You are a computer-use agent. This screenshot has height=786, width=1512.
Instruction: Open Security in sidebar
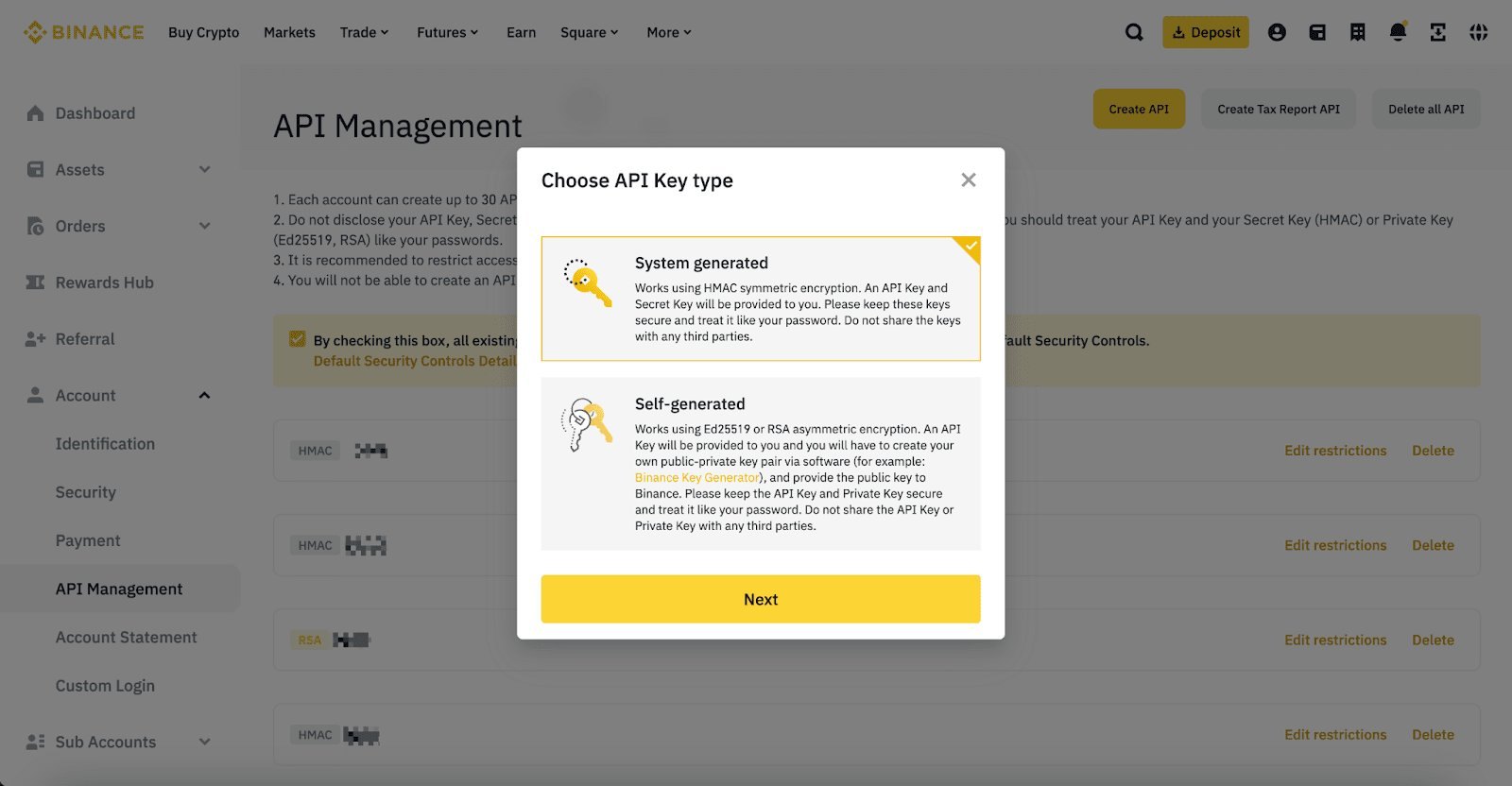click(86, 492)
